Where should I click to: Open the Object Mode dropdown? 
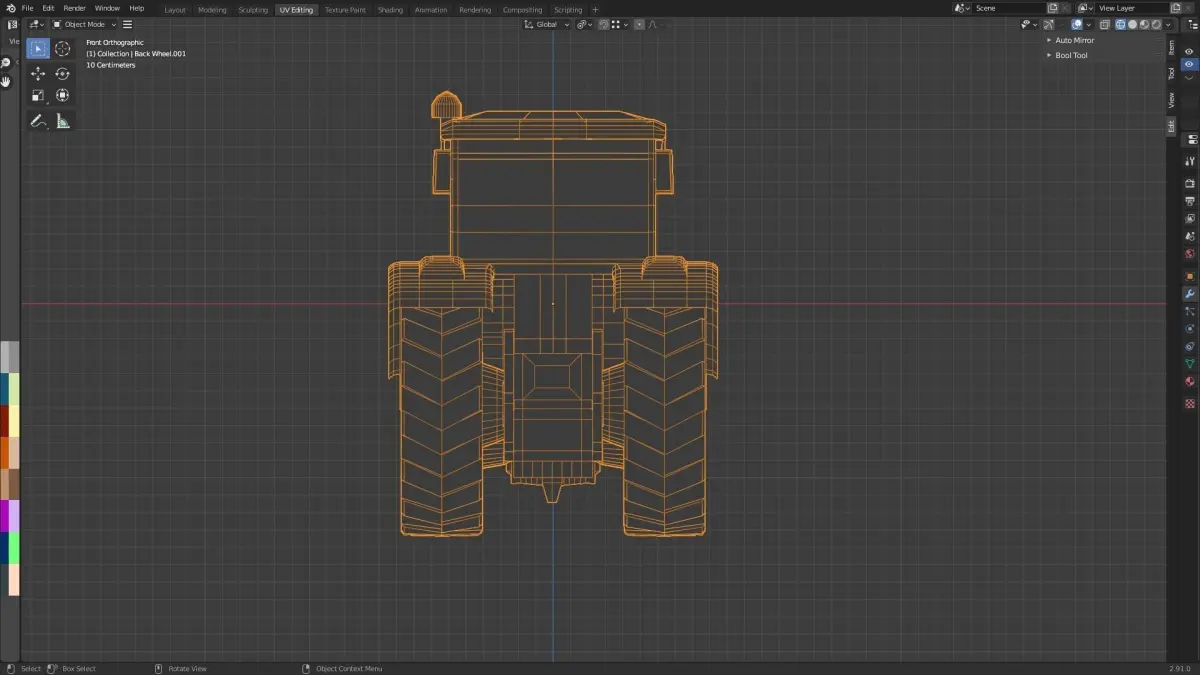click(x=84, y=24)
